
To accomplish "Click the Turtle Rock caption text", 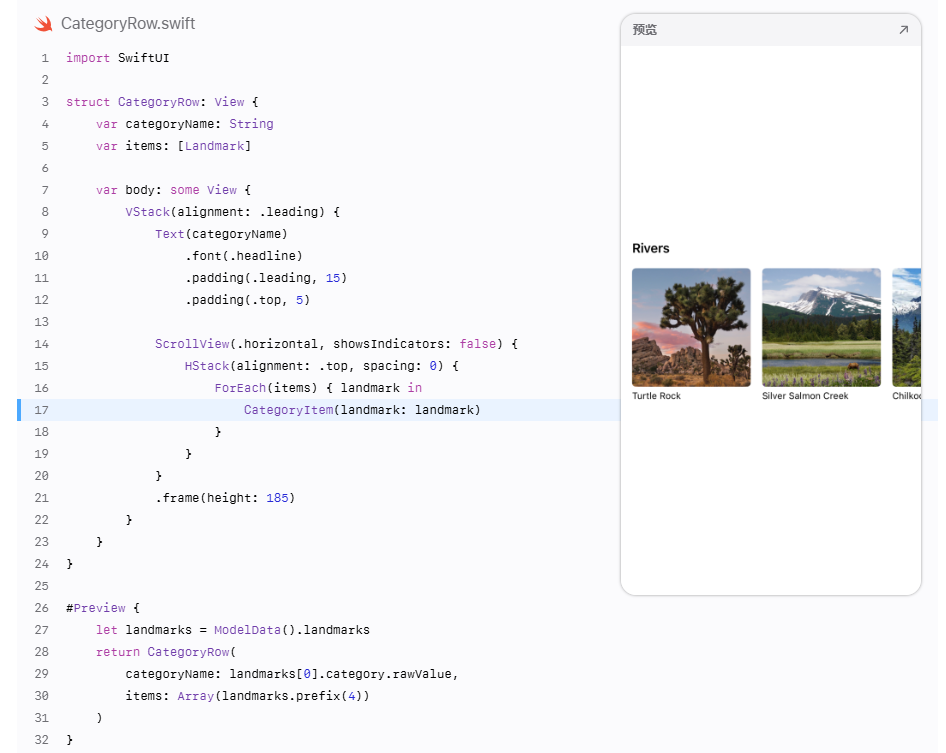I will [656, 396].
